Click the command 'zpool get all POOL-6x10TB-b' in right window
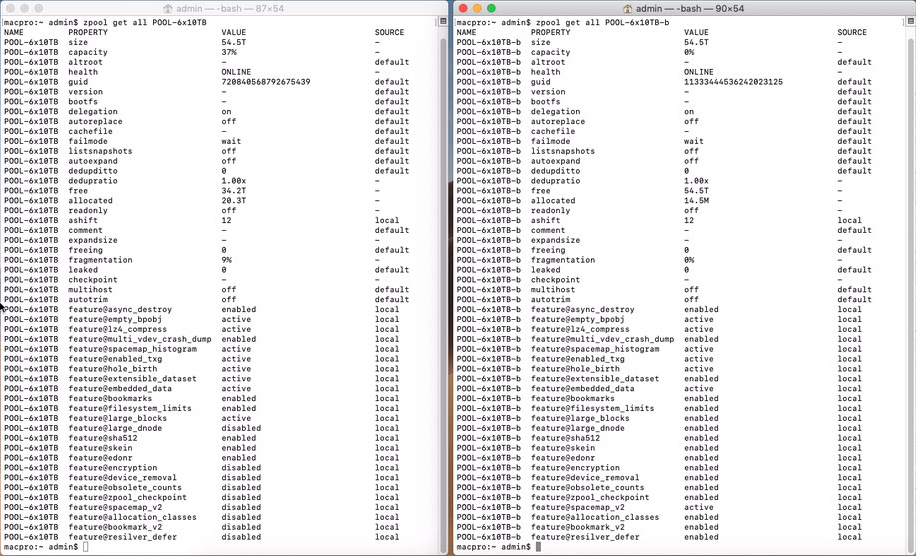The width and height of the screenshot is (916, 556). click(602, 22)
